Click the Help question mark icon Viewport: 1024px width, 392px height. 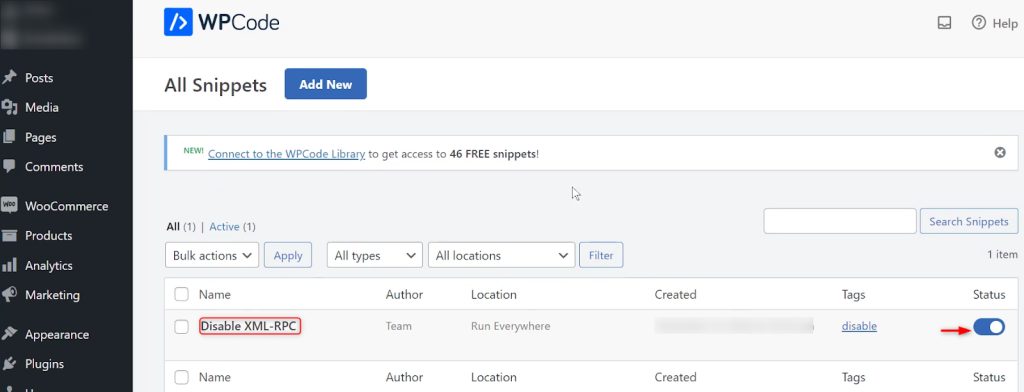978,23
